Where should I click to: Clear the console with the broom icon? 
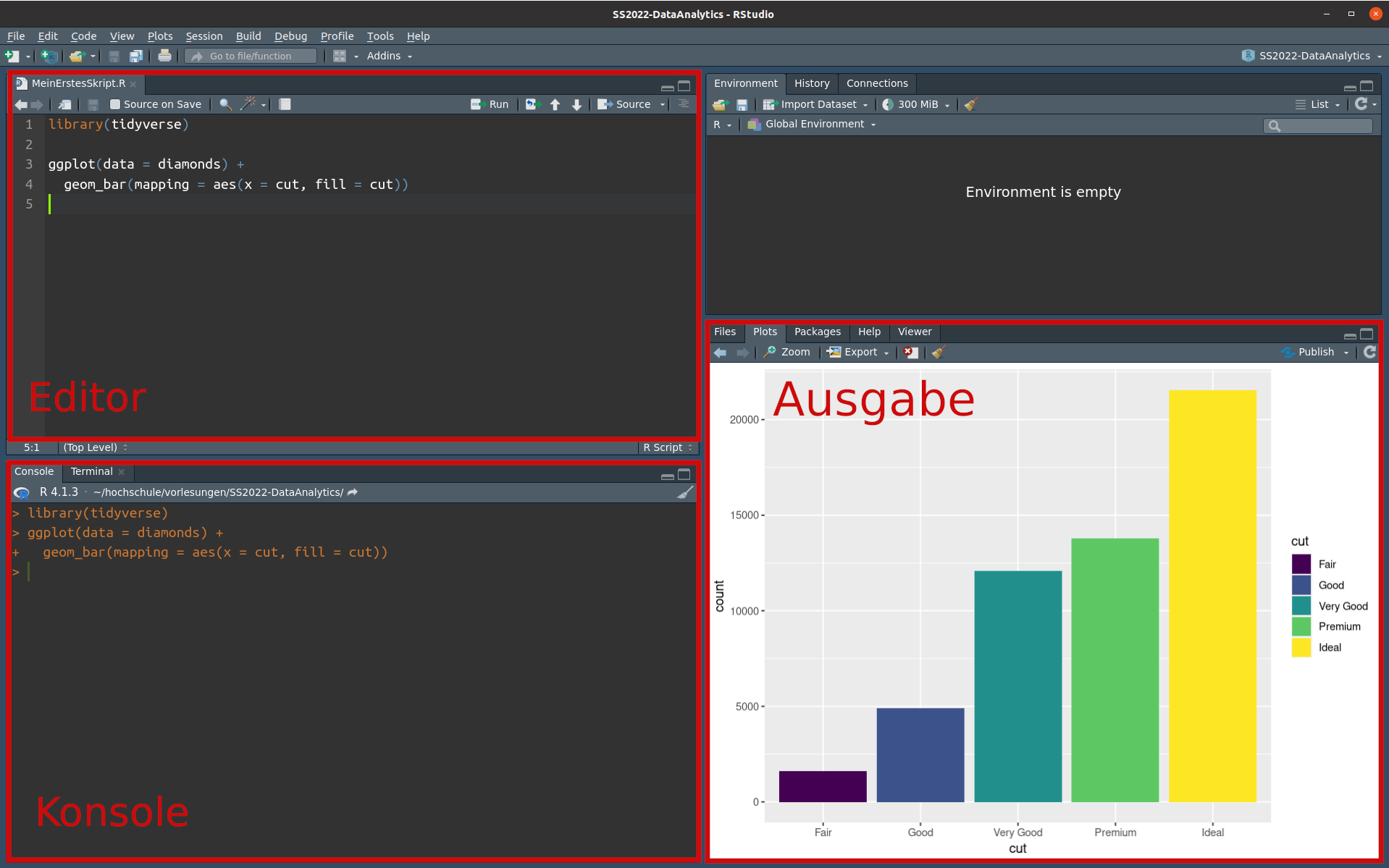[684, 492]
